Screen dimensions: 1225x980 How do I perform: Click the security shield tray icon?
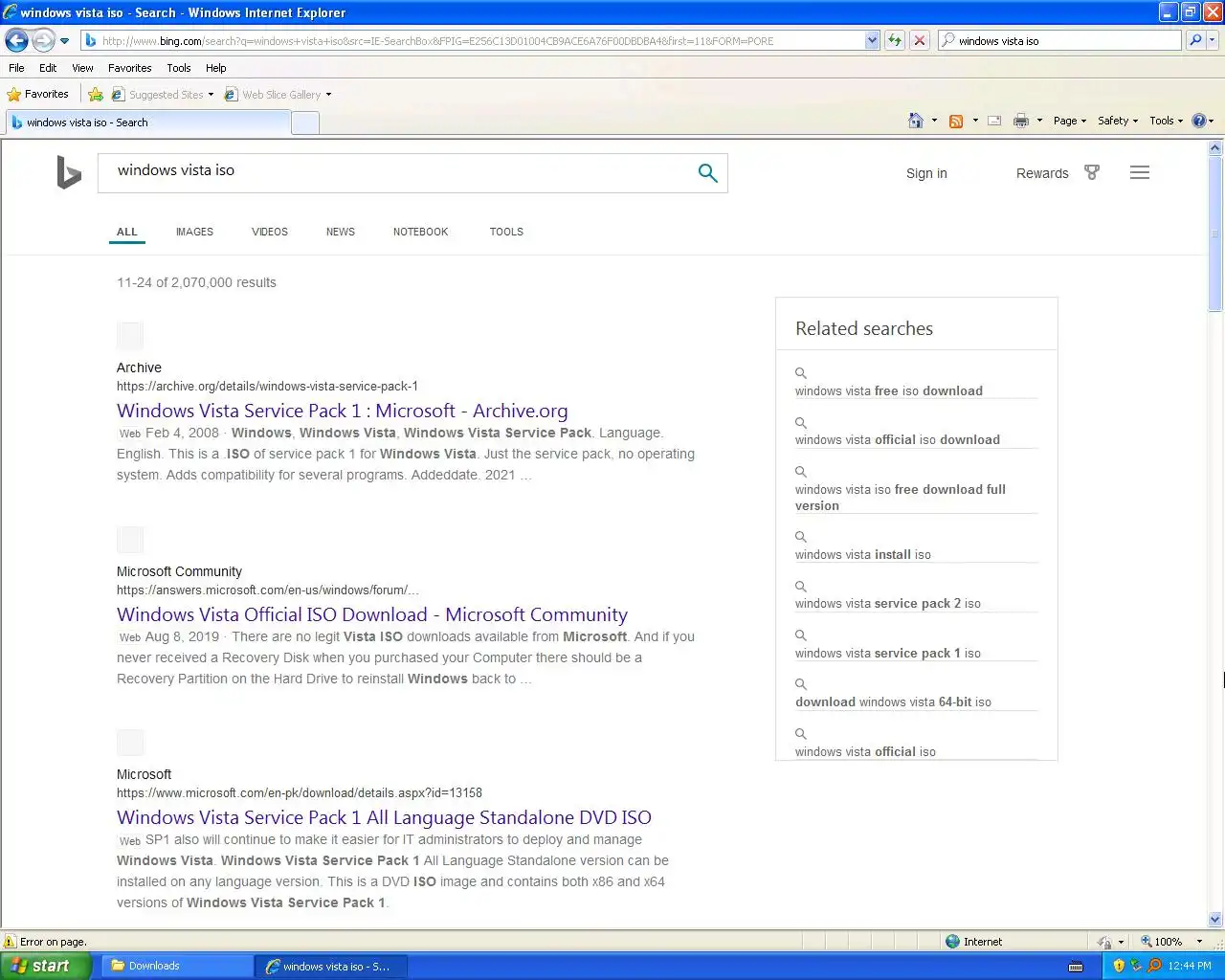point(1119,966)
